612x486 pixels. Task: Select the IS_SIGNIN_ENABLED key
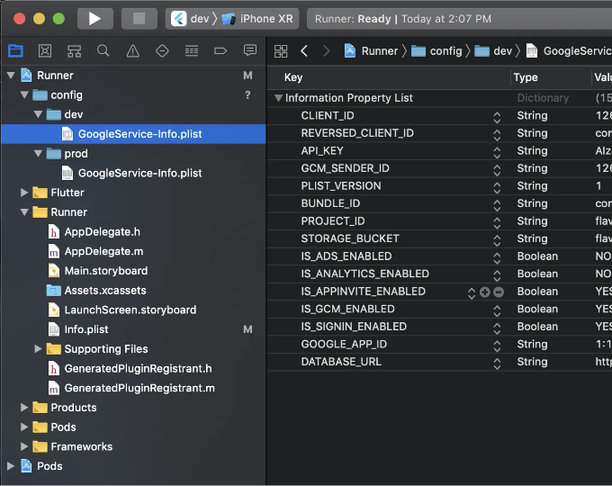click(x=354, y=326)
